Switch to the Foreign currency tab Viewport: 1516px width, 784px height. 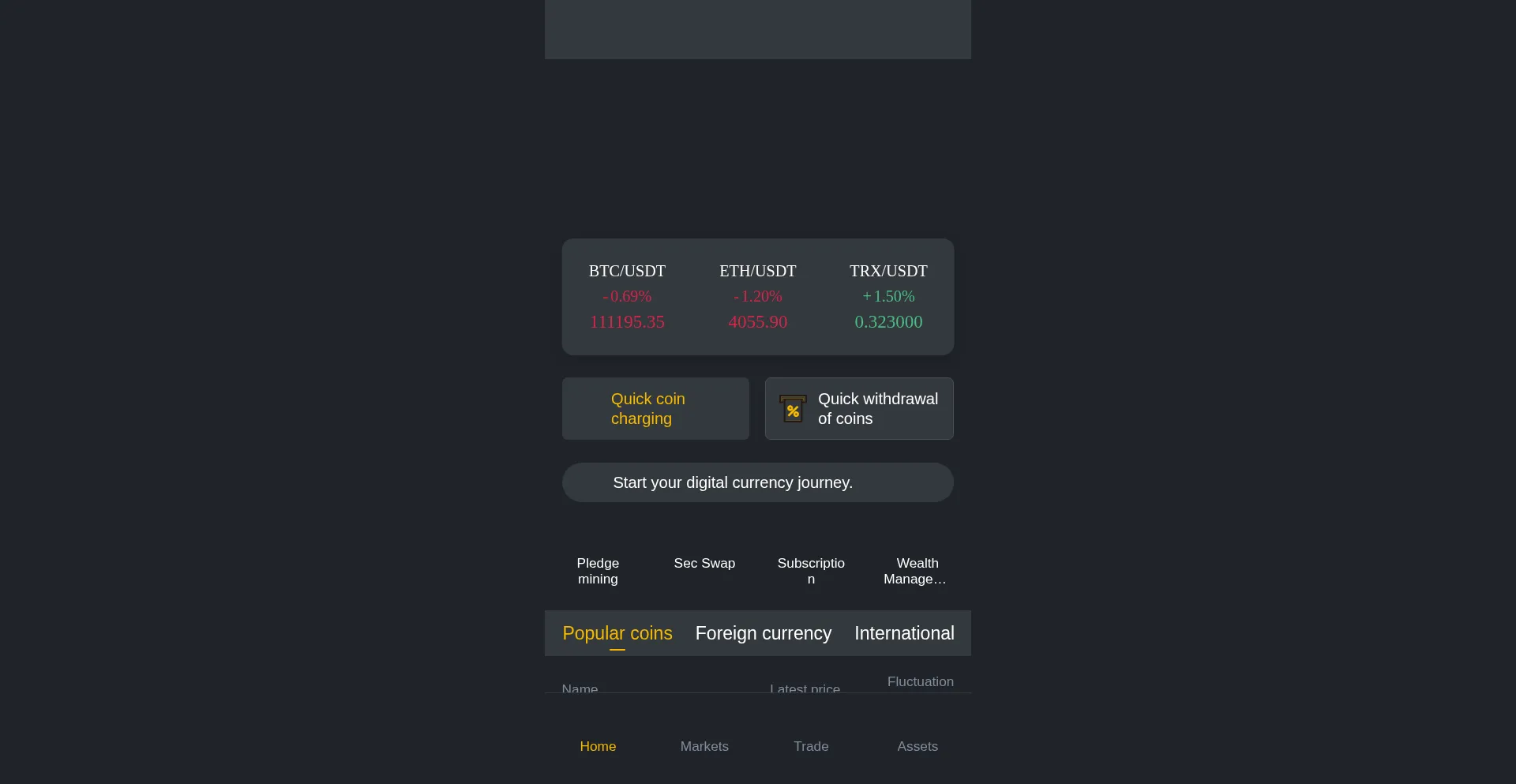tap(764, 633)
